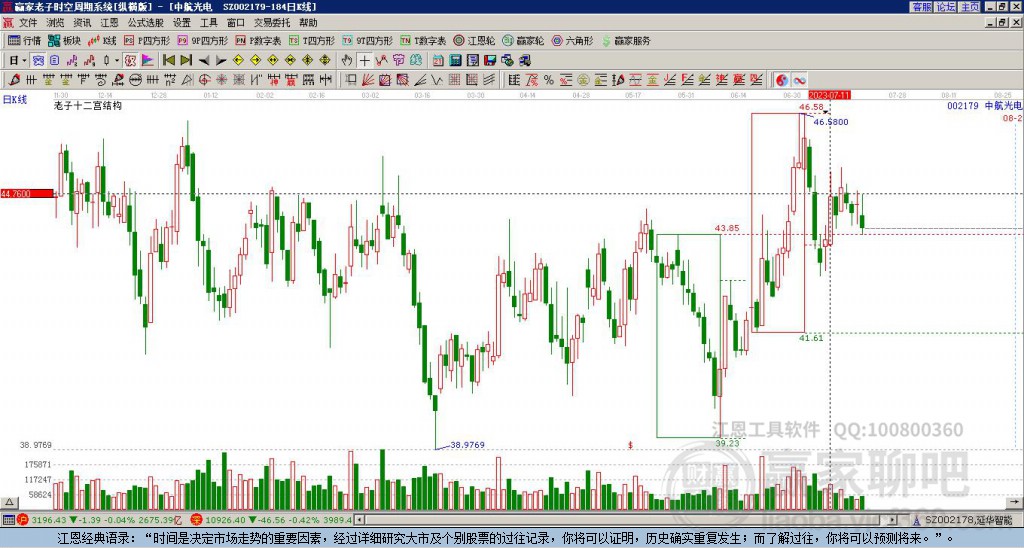The width and height of the screenshot is (1024, 548).
Task: Select the crosshair cursor tool
Action: (x=364, y=61)
